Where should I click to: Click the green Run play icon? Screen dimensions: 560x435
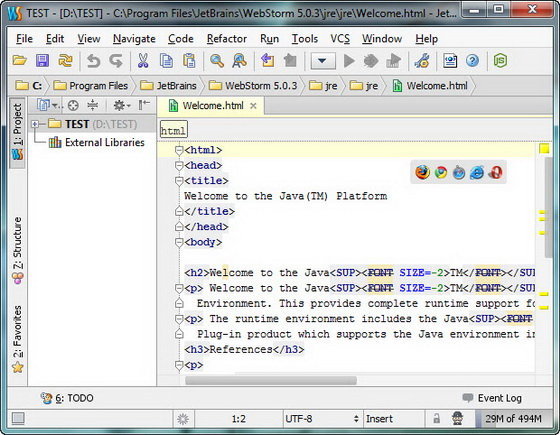[349, 61]
